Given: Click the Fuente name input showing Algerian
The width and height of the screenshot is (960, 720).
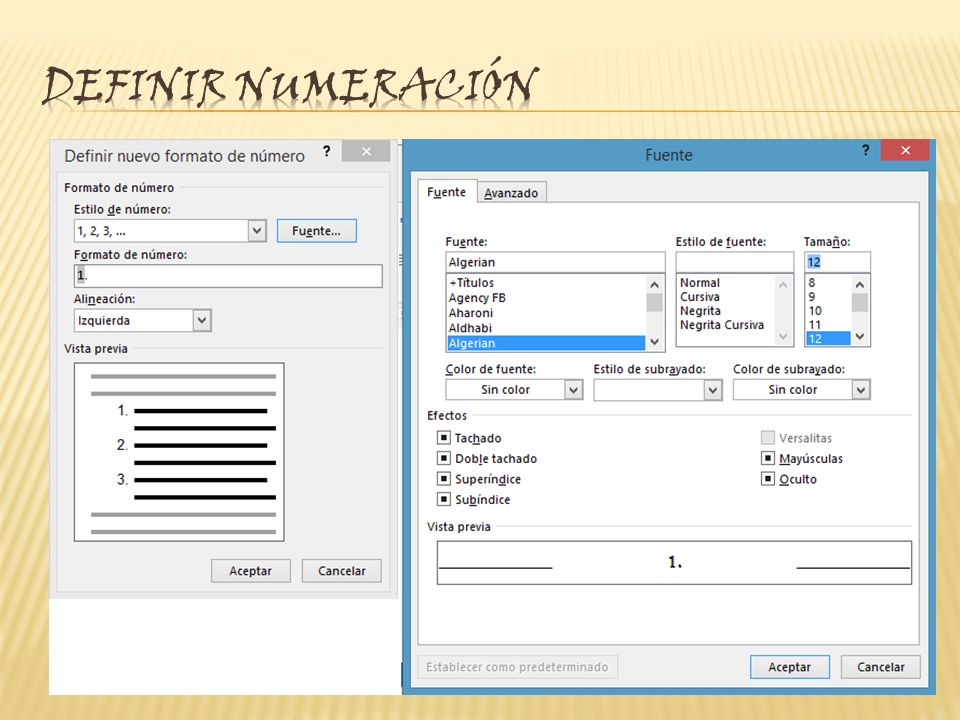Looking at the screenshot, I should point(555,262).
